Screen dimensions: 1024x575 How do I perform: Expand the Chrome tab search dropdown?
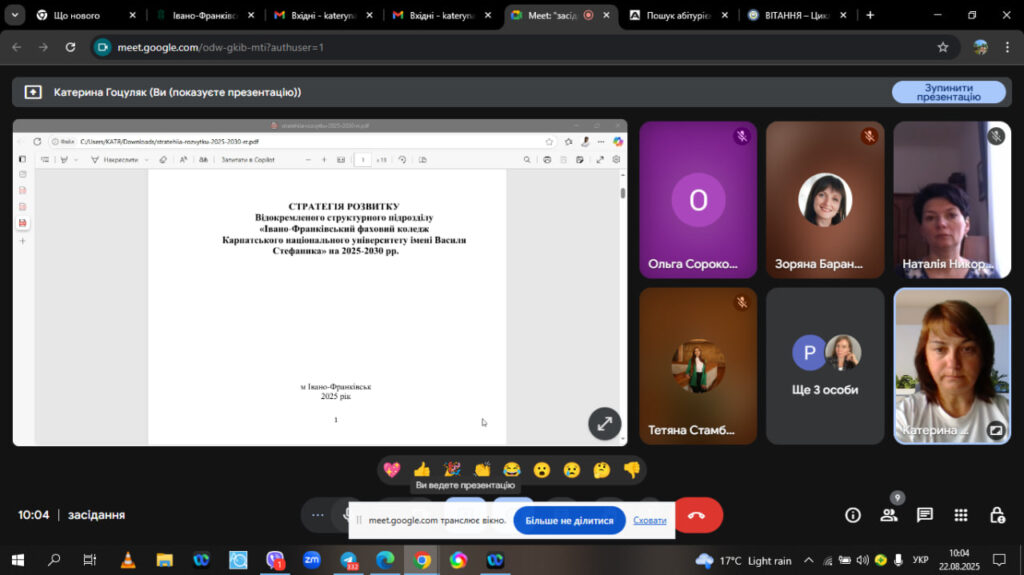(15, 15)
